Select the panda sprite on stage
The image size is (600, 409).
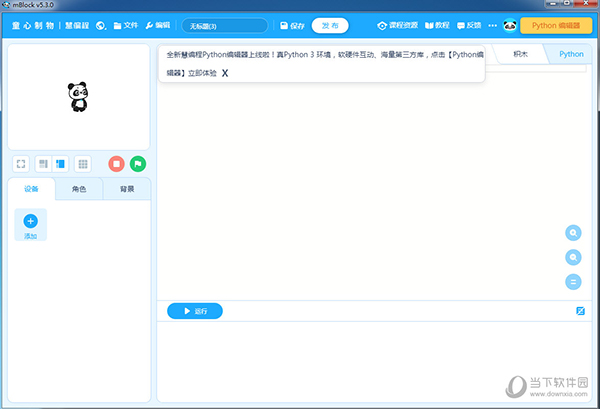click(78, 97)
